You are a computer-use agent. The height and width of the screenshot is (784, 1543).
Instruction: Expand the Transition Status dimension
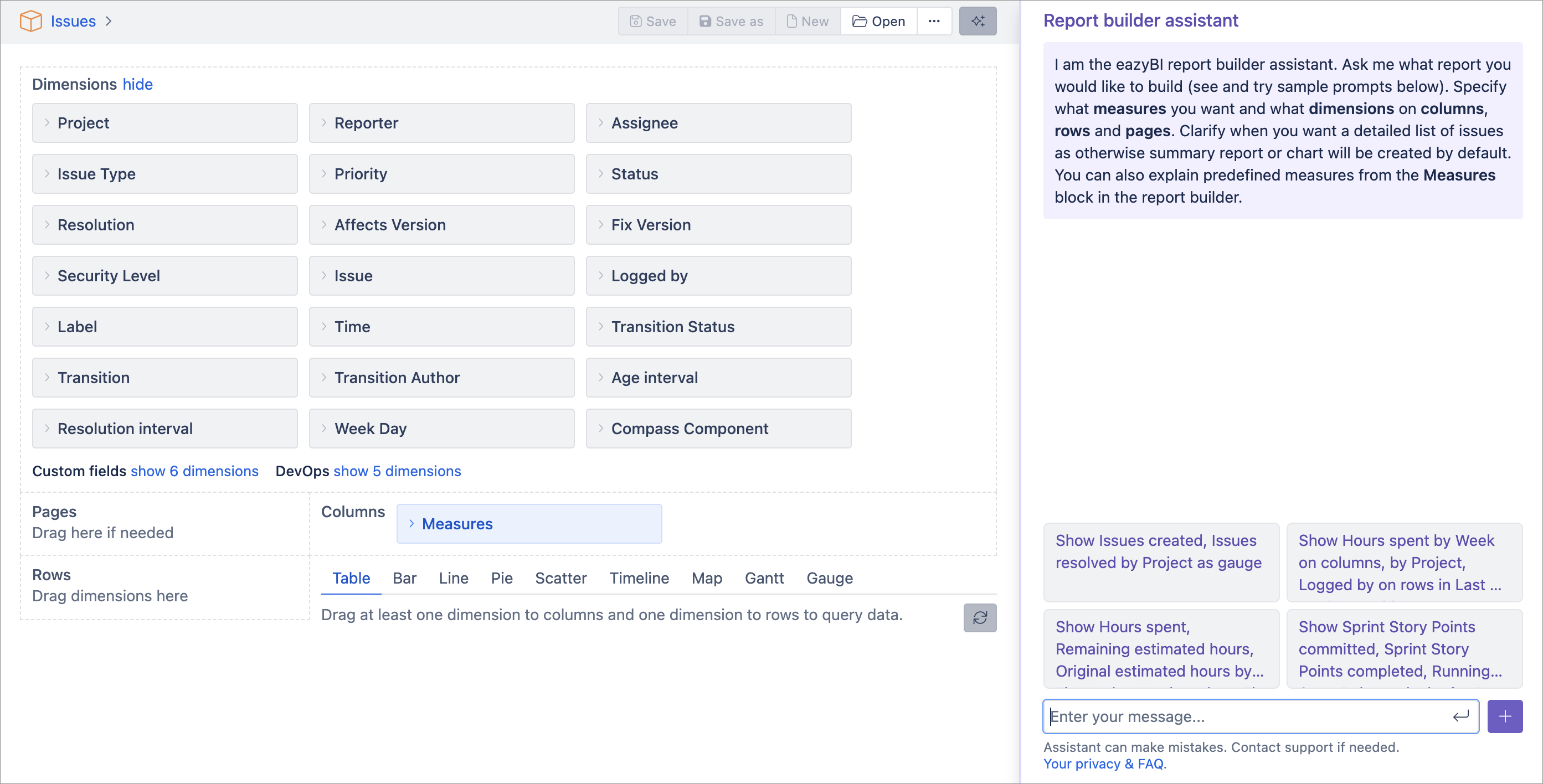718,327
